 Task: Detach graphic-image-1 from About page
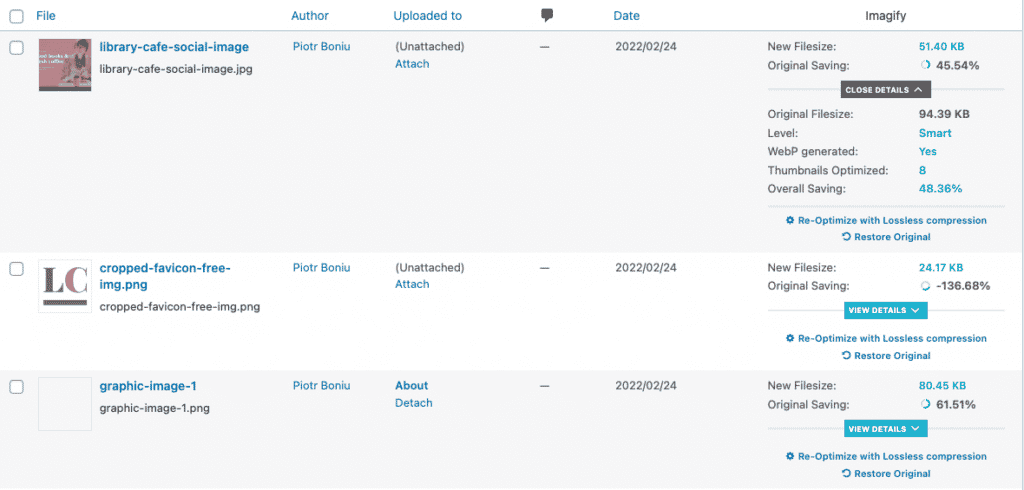coord(414,403)
